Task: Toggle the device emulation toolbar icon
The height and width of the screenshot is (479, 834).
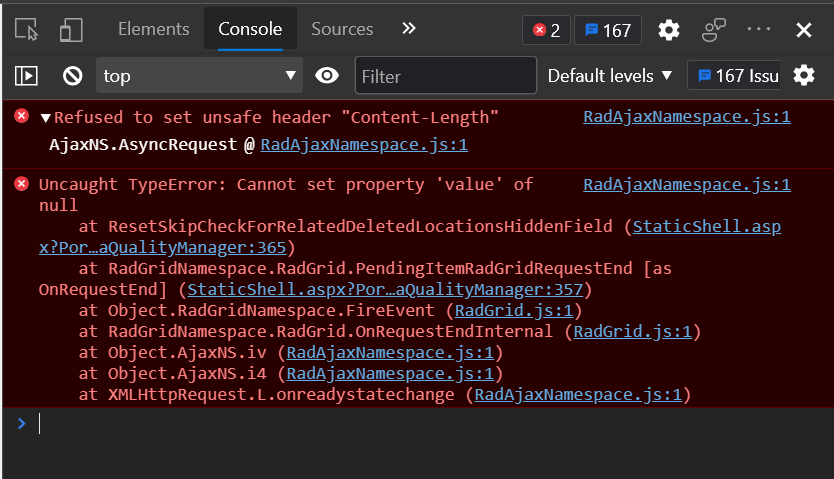Action: coord(70,30)
